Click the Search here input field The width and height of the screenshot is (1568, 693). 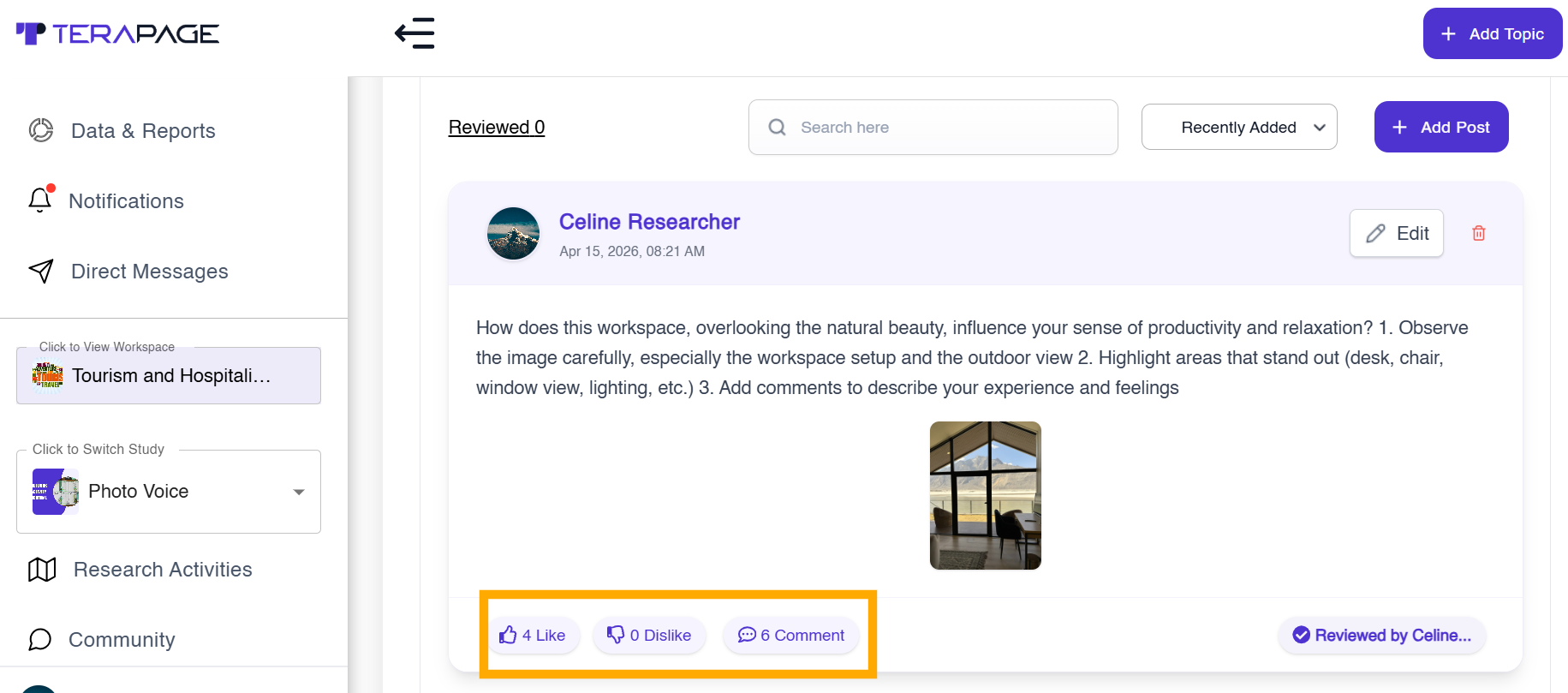[x=942, y=128]
